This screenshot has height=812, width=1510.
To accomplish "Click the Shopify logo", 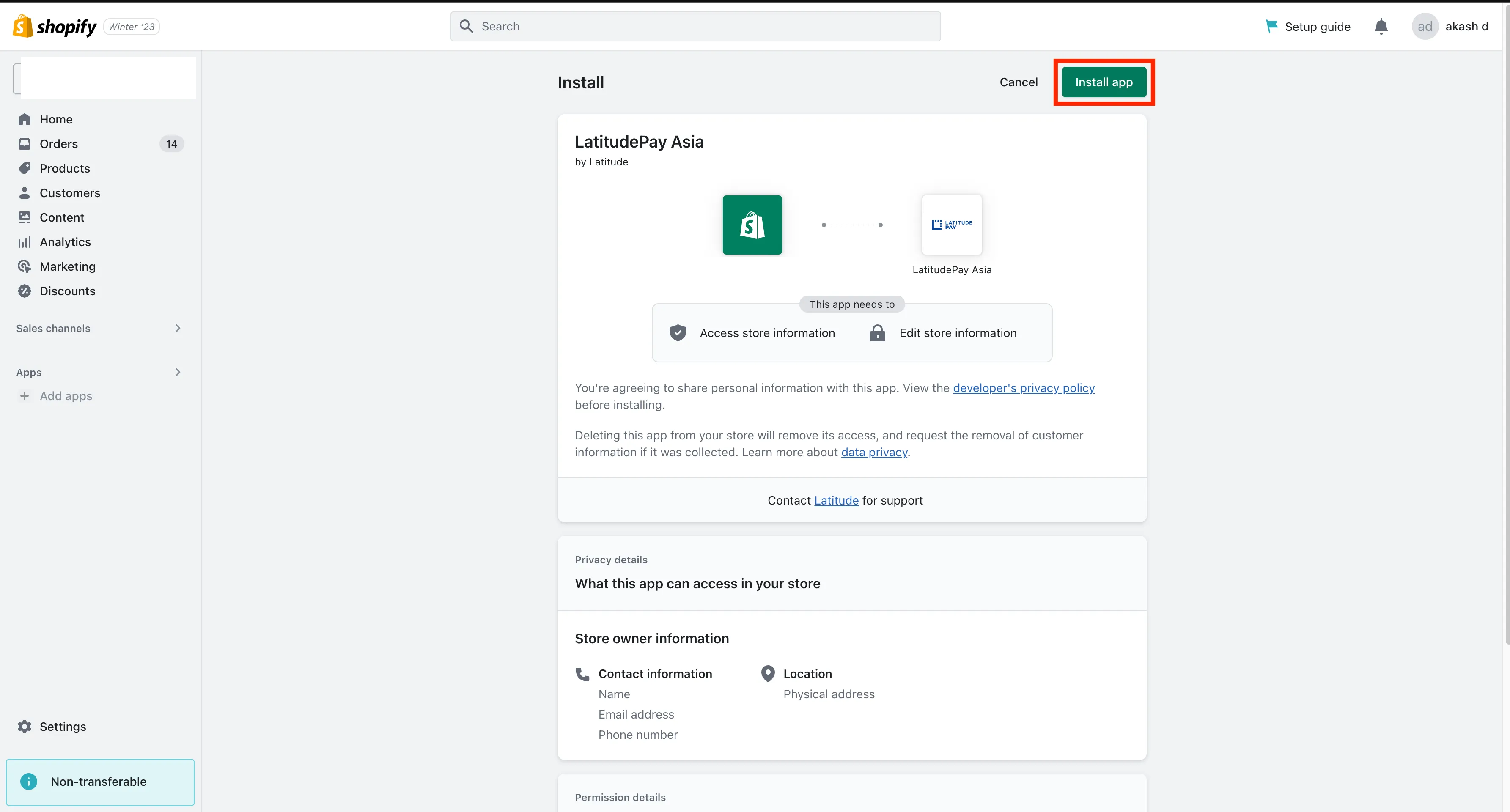I will tap(55, 26).
